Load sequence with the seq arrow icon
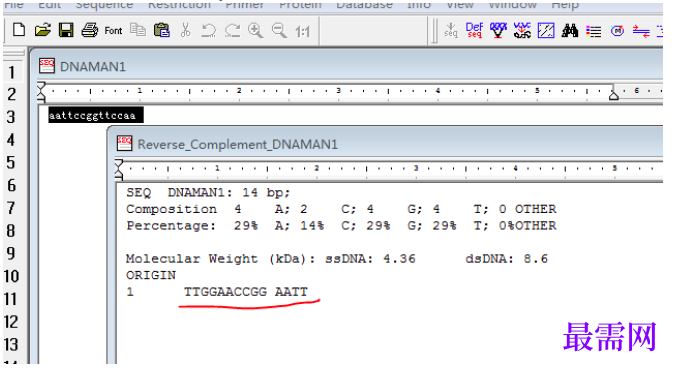The width and height of the screenshot is (675, 368). pyautogui.click(x=451, y=30)
